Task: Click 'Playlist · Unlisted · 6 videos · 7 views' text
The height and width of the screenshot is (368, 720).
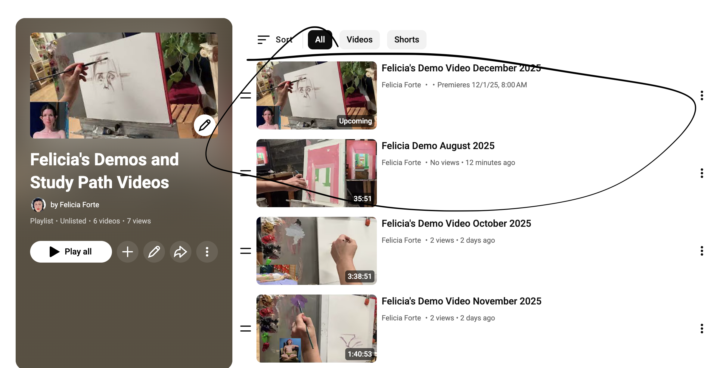Action: [90, 221]
